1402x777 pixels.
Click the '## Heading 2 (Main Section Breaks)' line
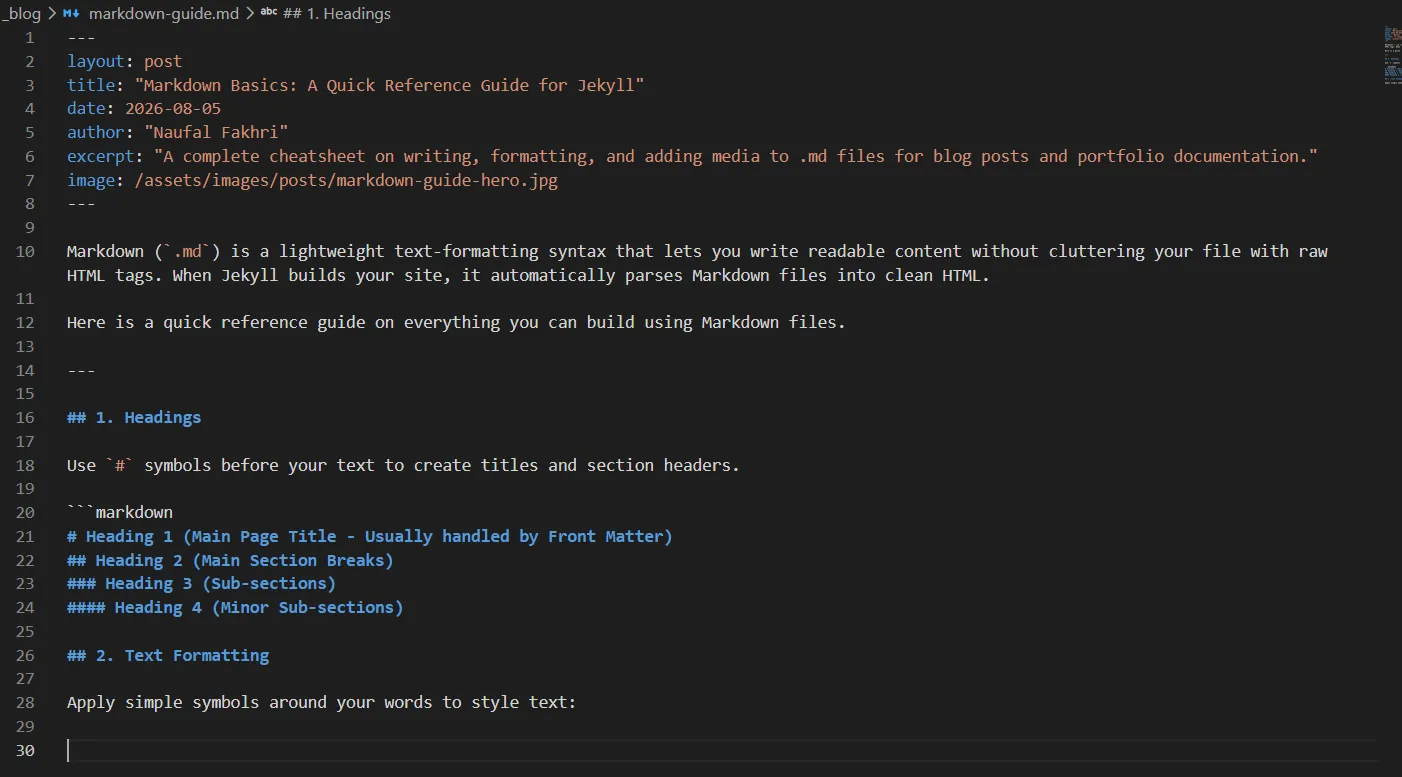click(230, 560)
